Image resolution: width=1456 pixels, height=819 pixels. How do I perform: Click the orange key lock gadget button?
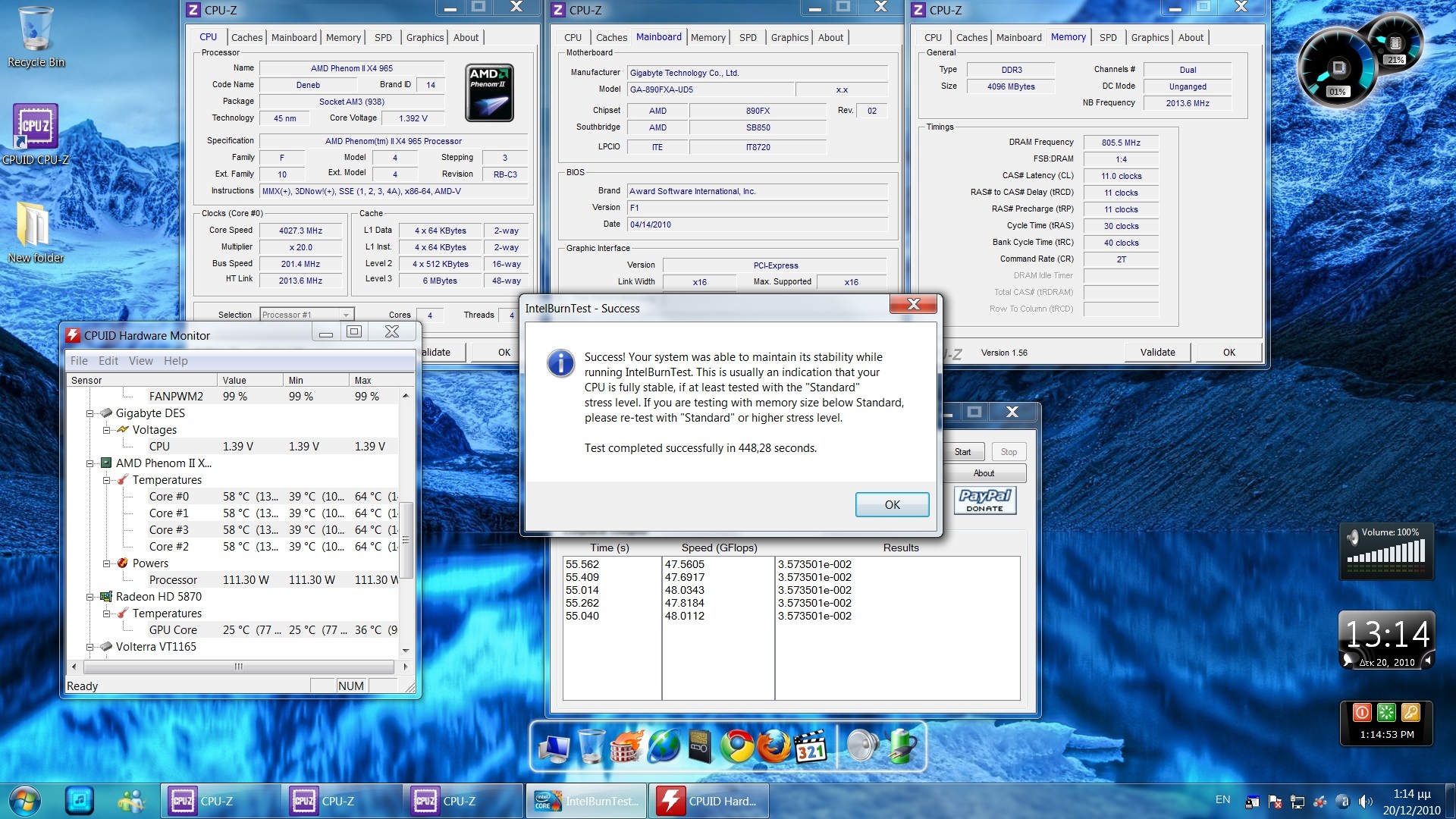(x=1410, y=712)
